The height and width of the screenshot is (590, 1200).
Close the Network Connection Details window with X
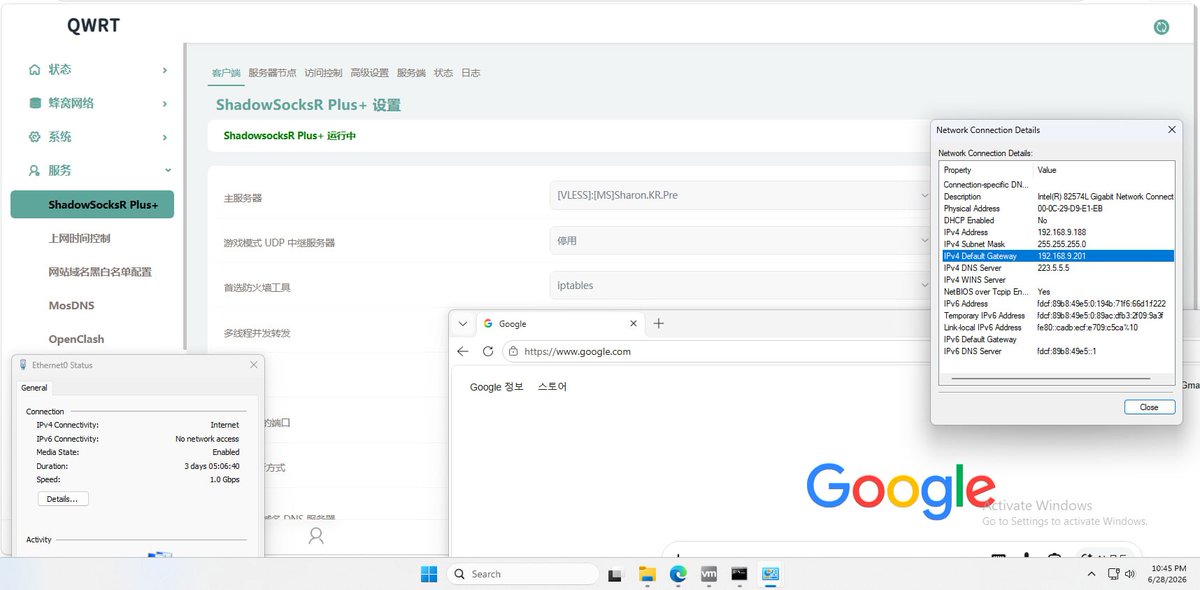point(1172,130)
